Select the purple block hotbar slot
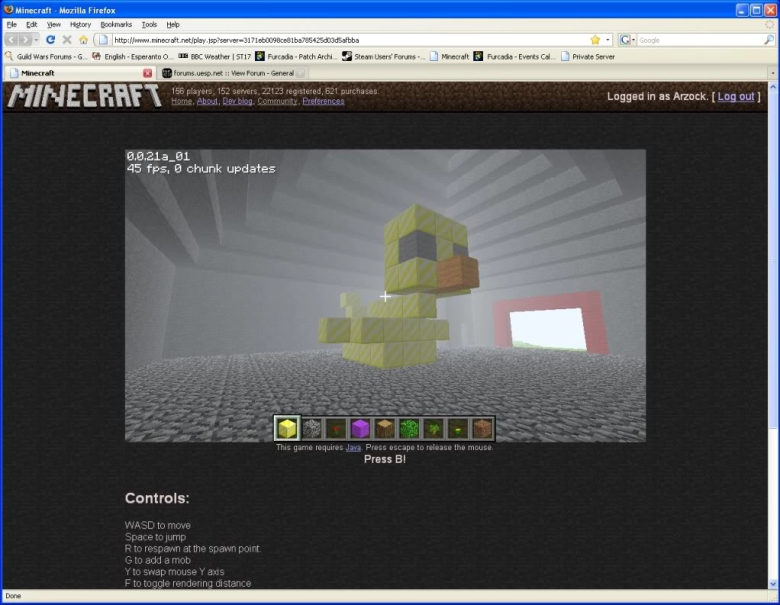Viewport: 780px width, 605px height. 361,428
